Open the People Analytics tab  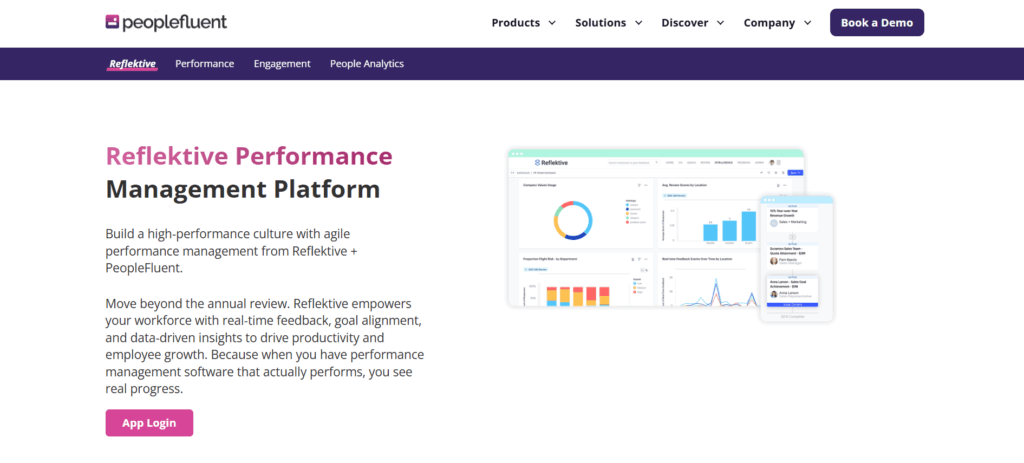click(x=366, y=64)
